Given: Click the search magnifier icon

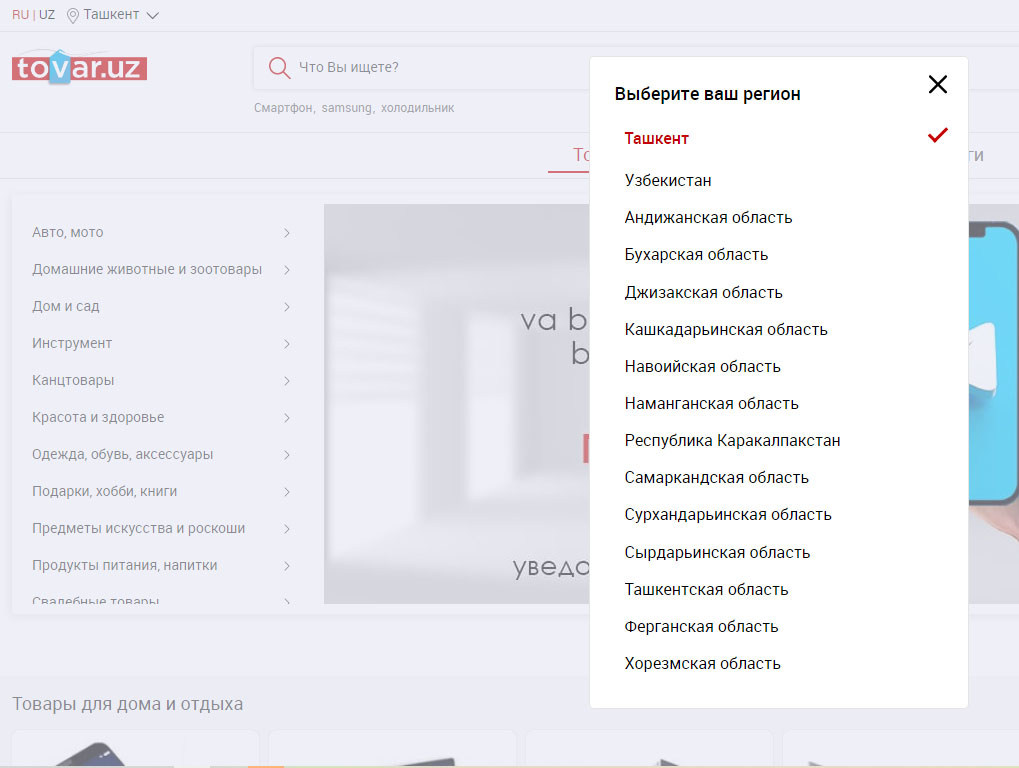Looking at the screenshot, I should click(279, 68).
